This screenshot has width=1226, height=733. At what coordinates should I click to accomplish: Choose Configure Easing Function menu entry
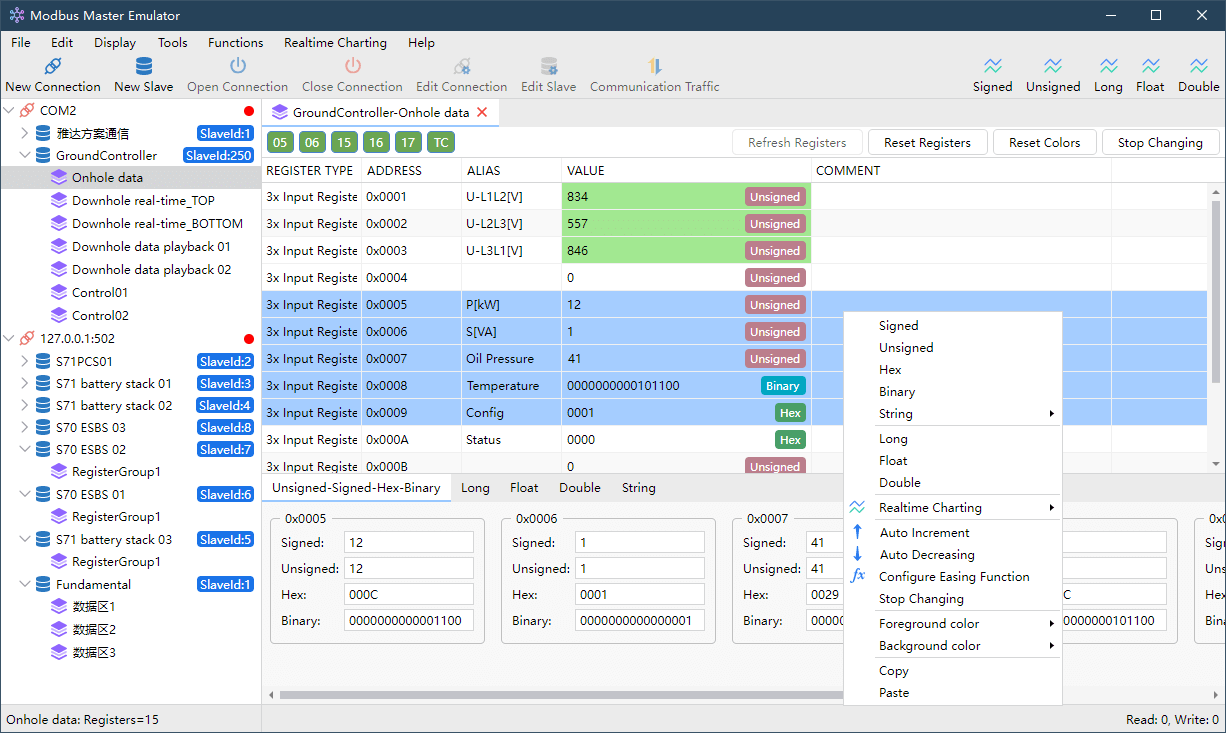952,577
